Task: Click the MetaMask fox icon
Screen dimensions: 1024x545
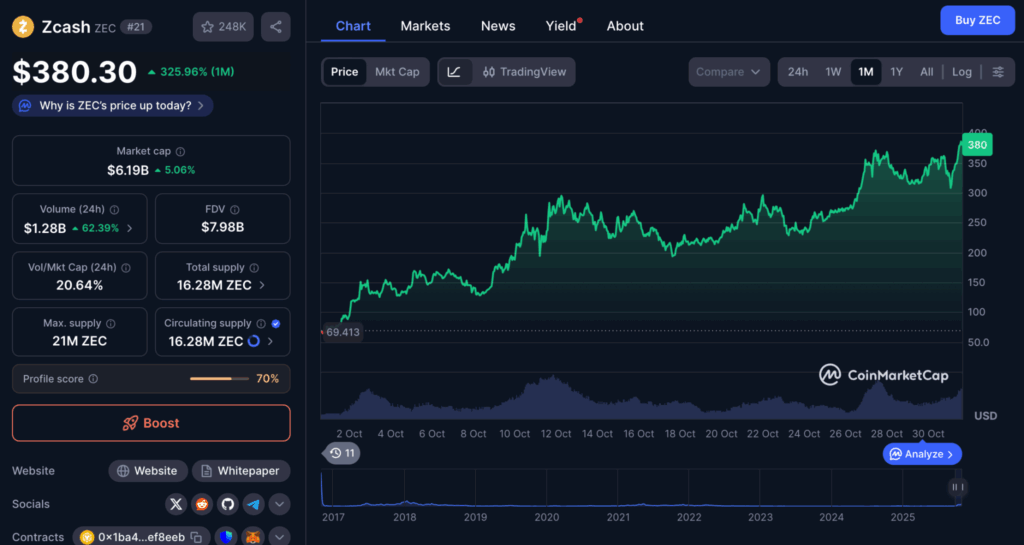Action: click(x=253, y=537)
